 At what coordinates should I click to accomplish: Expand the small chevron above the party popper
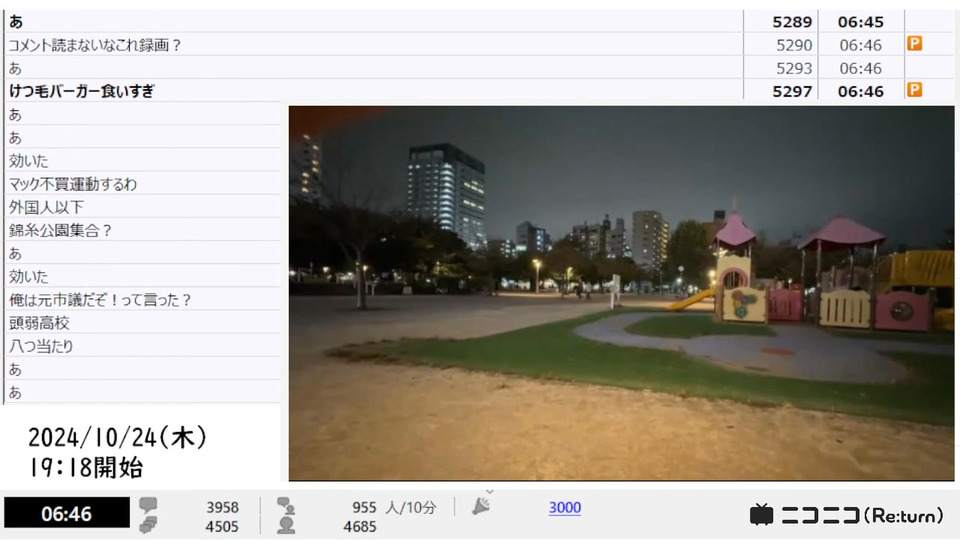(489, 492)
